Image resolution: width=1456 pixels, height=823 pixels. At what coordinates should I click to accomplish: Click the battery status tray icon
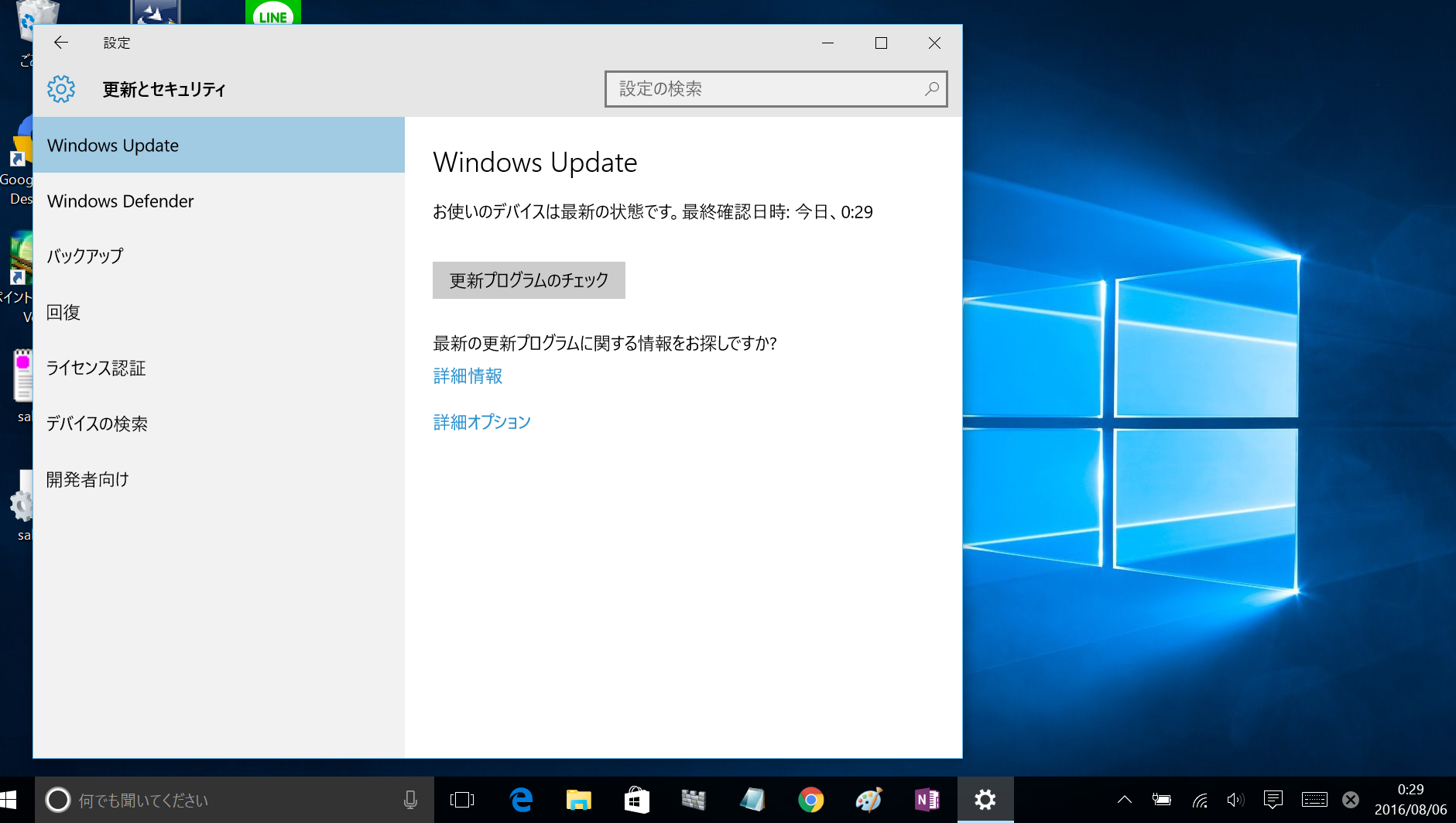(1161, 800)
